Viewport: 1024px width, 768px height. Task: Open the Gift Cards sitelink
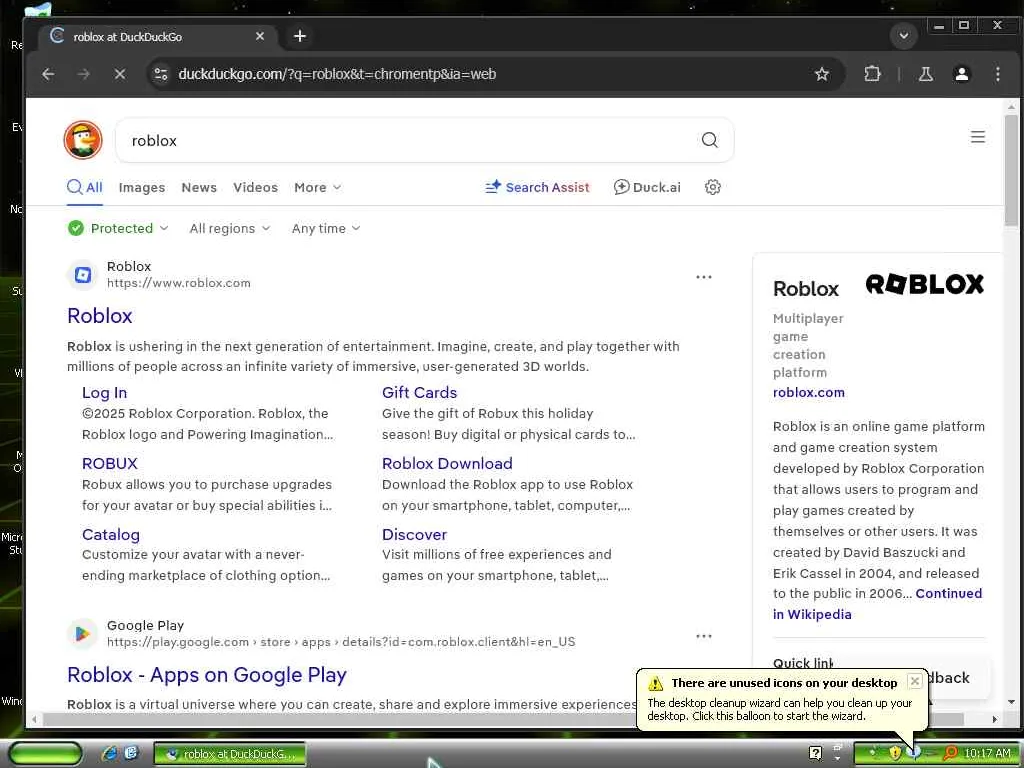tap(419, 392)
